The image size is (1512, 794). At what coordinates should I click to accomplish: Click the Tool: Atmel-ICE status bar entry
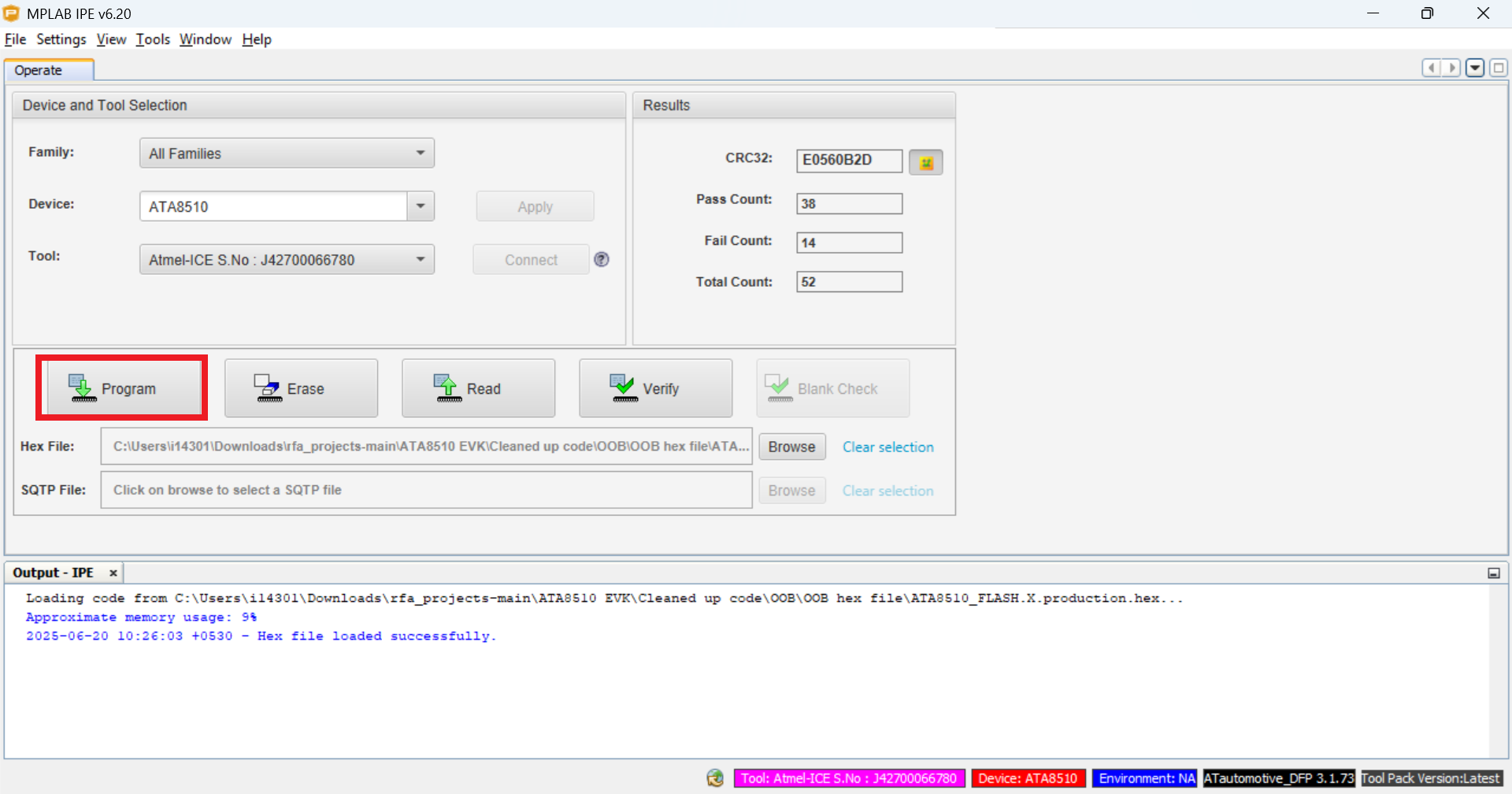[x=849, y=778]
